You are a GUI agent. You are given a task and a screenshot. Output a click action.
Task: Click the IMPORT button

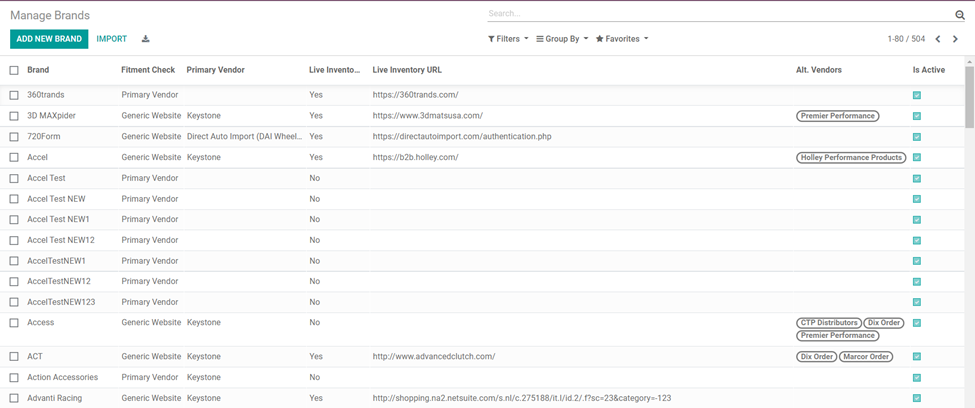tap(112, 39)
